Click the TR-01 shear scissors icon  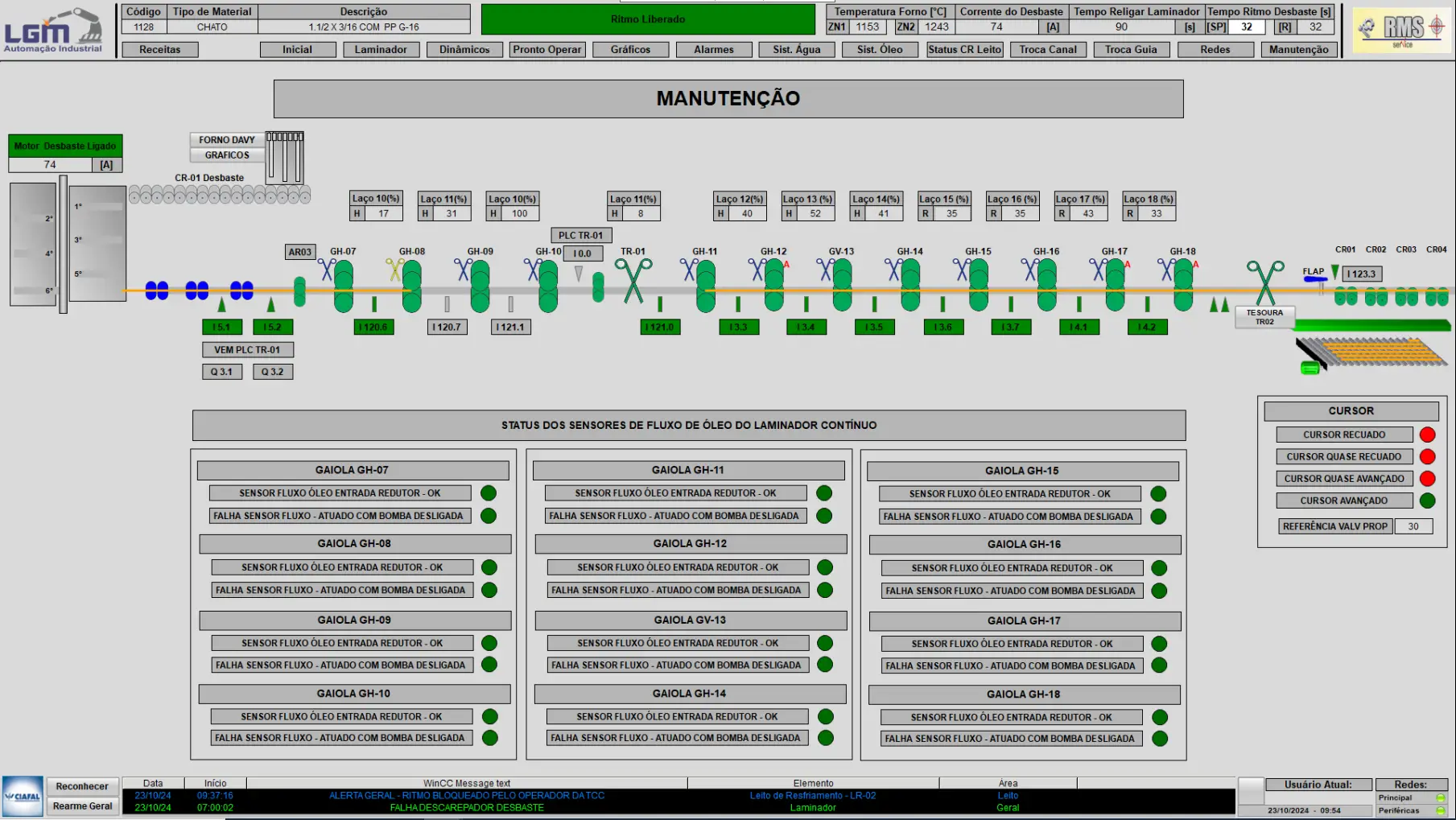[x=633, y=280]
